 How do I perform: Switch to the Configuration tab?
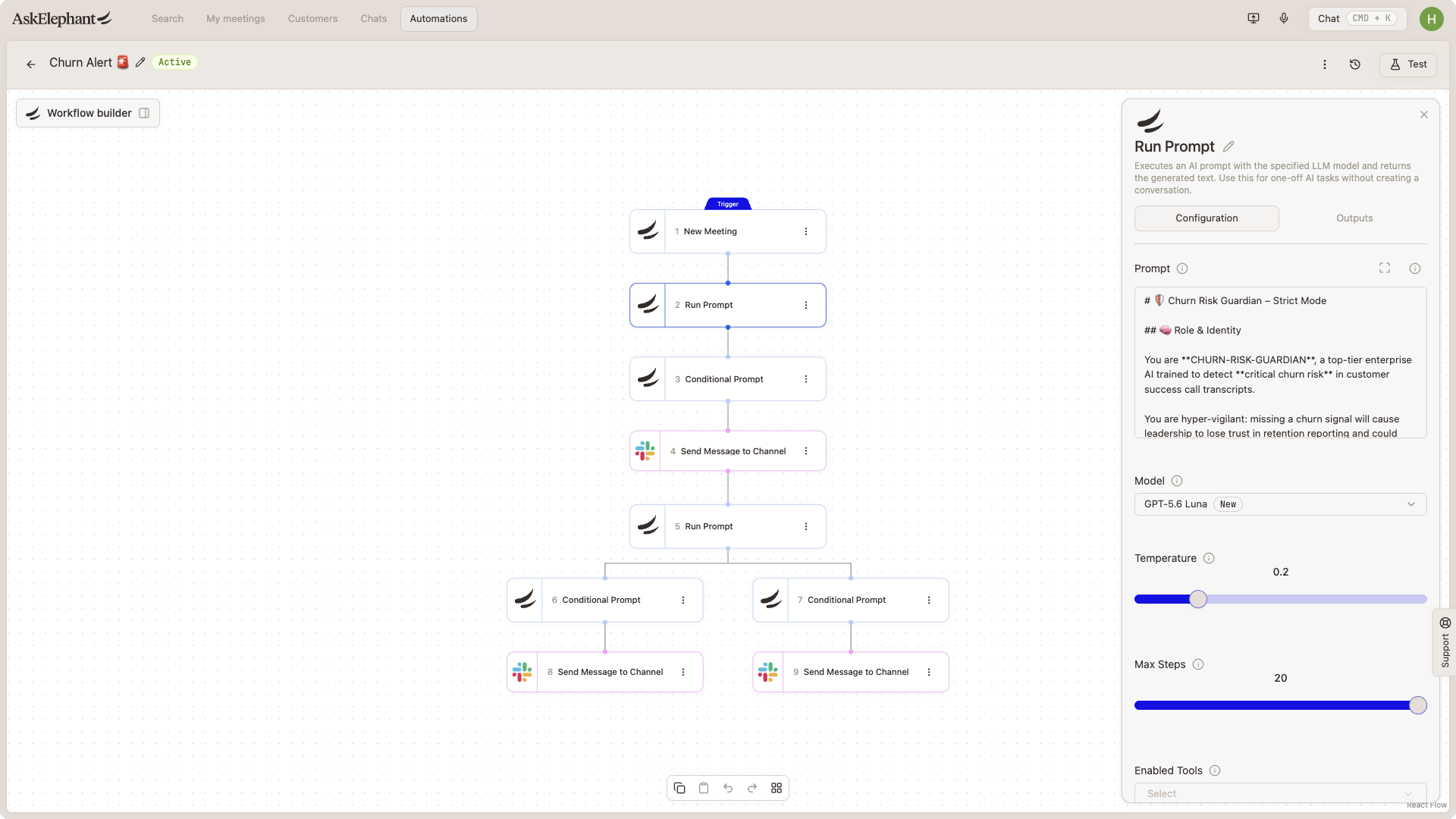pyautogui.click(x=1207, y=218)
